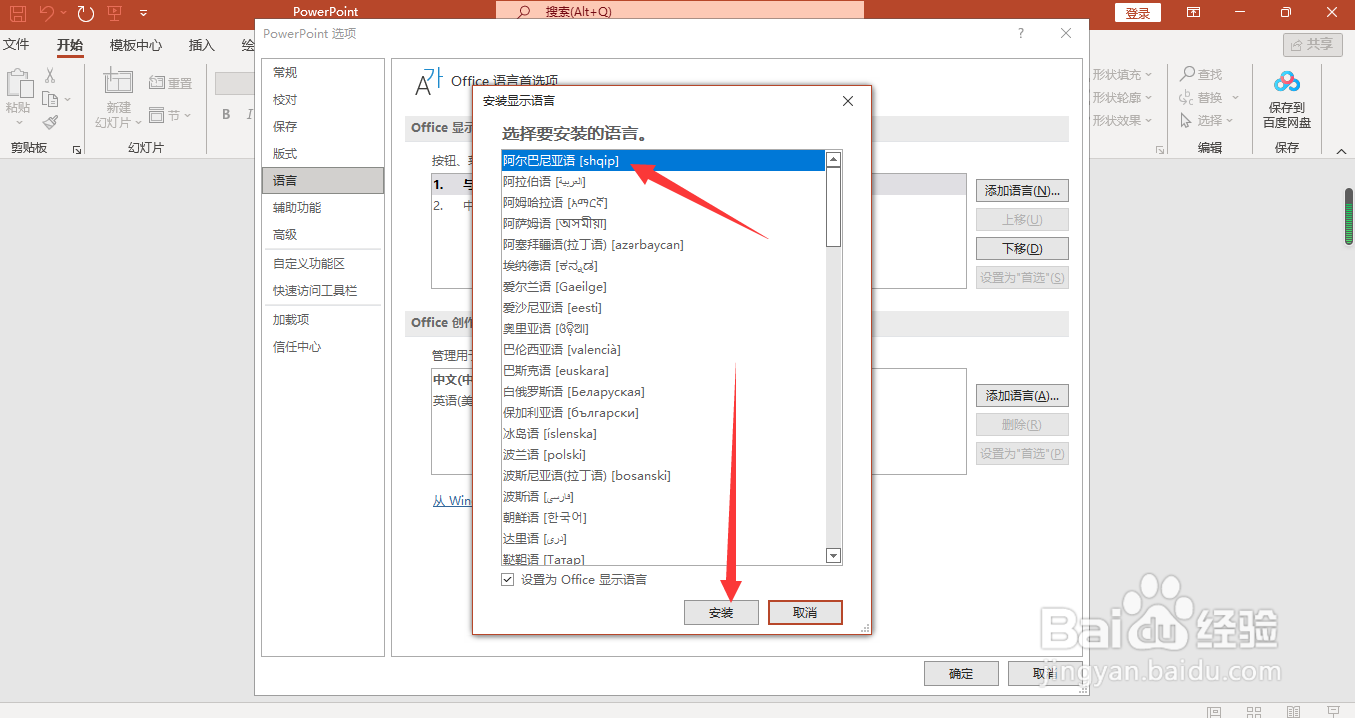The height and width of the screenshot is (718, 1355).
Task: Select 加载项 in options sidebar
Action: [x=323, y=320]
